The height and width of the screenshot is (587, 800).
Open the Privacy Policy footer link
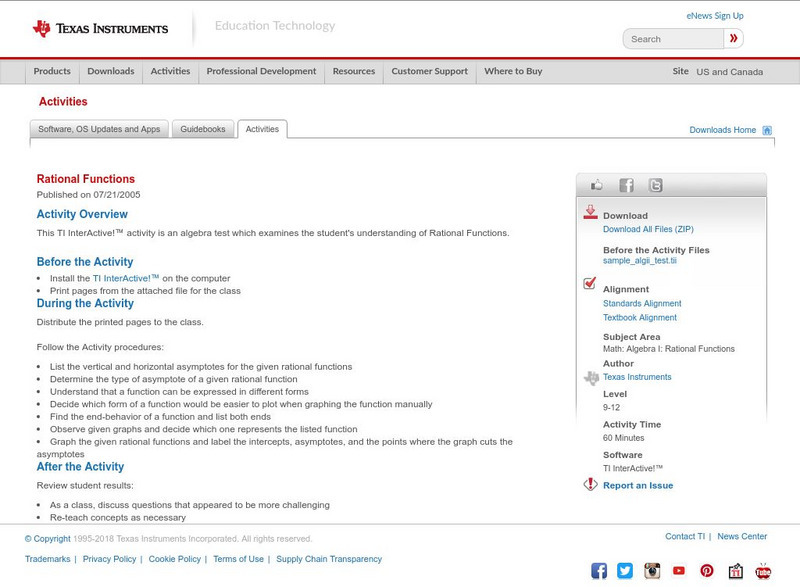click(109, 559)
